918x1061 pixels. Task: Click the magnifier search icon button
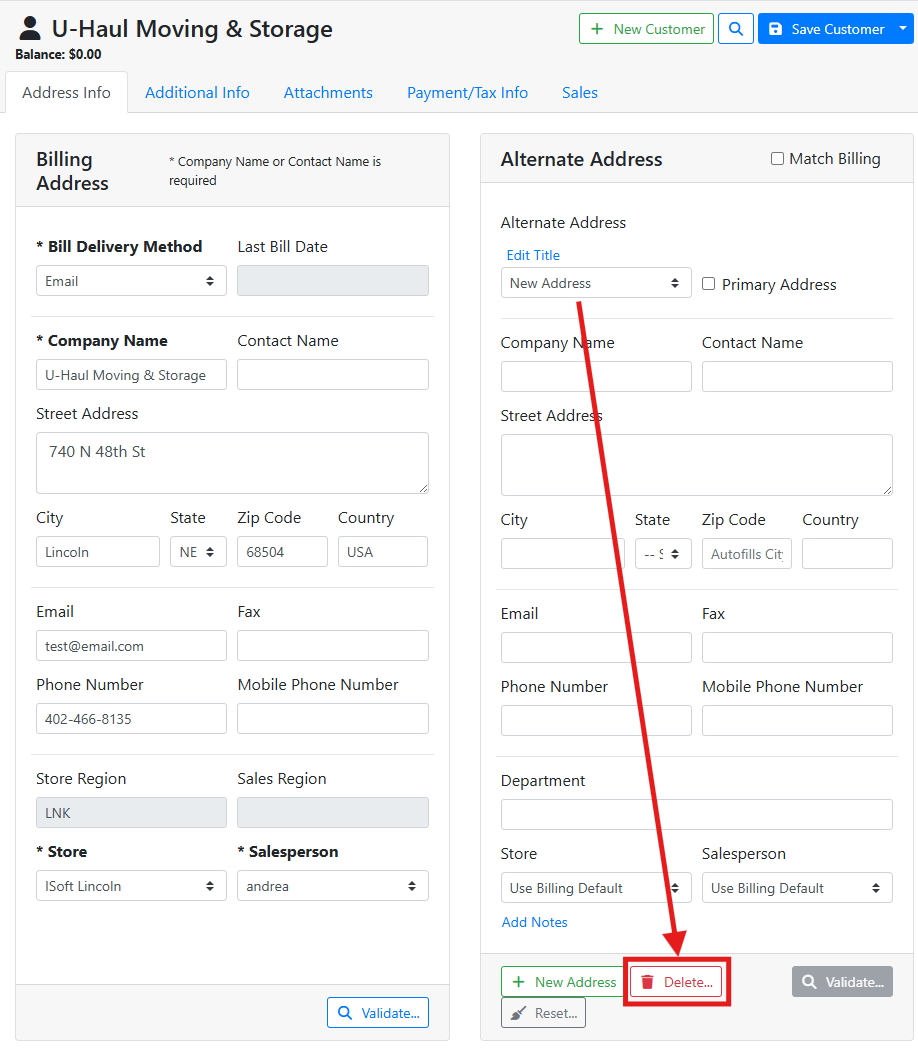pos(735,29)
